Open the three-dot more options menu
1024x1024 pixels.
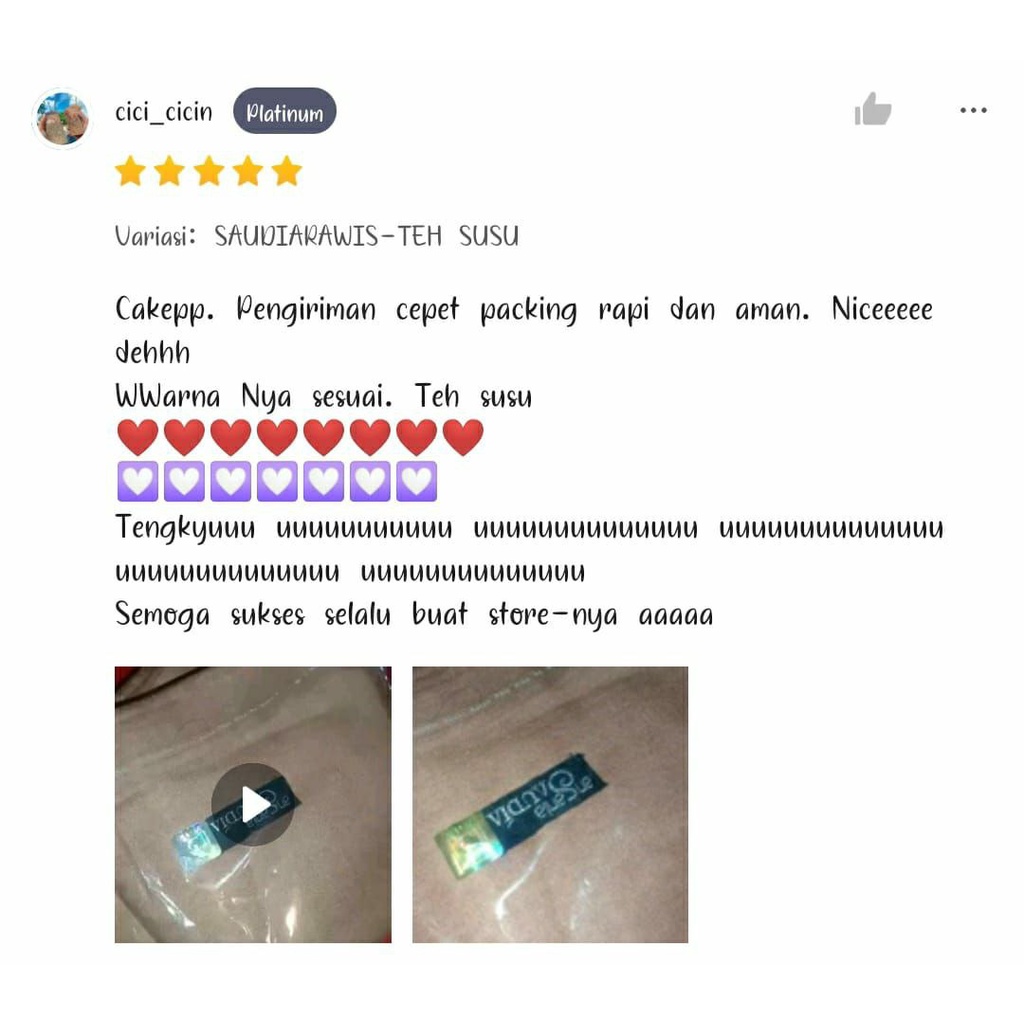point(973,110)
